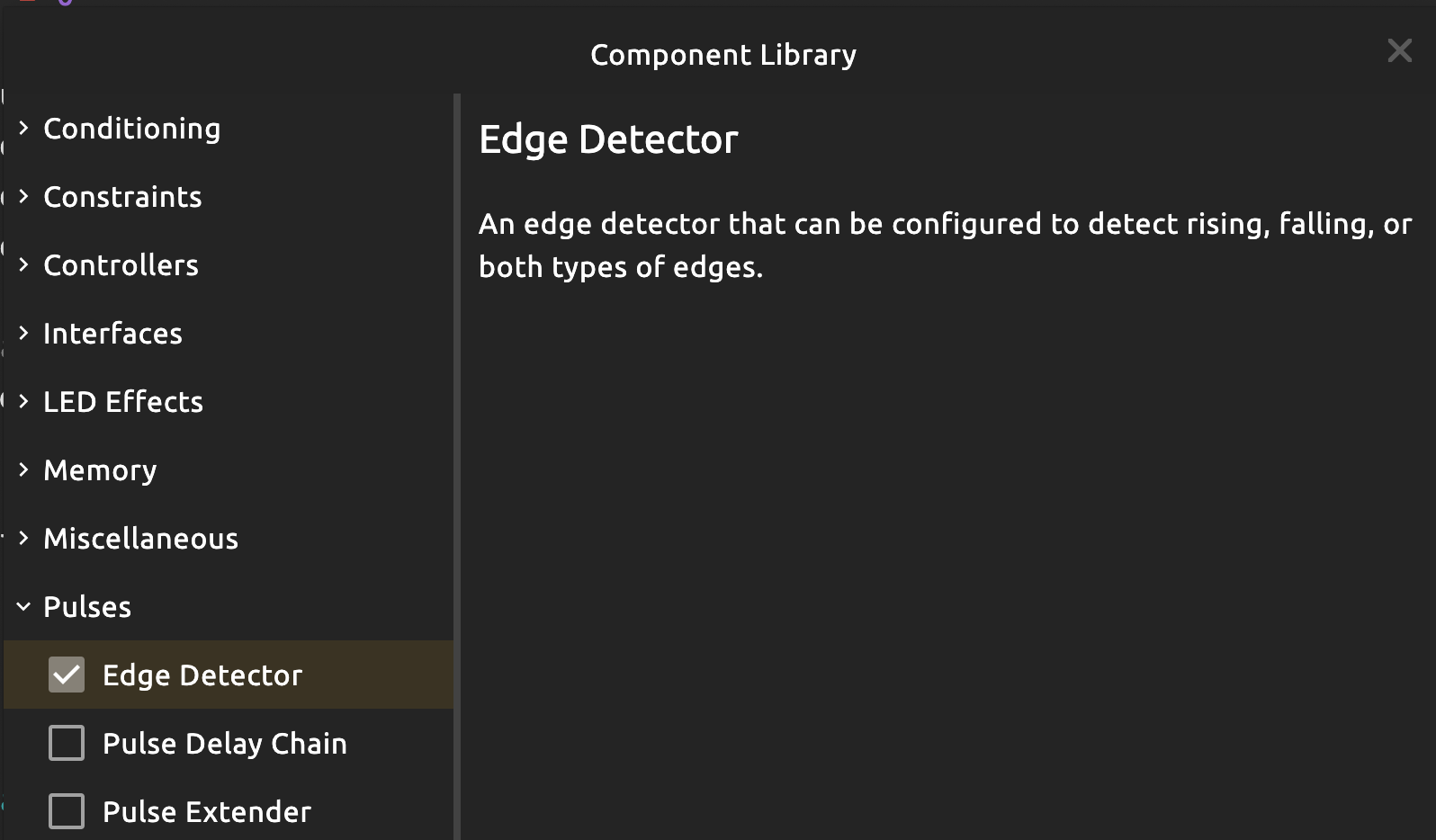Expand the Constraints category chevron

click(24, 197)
